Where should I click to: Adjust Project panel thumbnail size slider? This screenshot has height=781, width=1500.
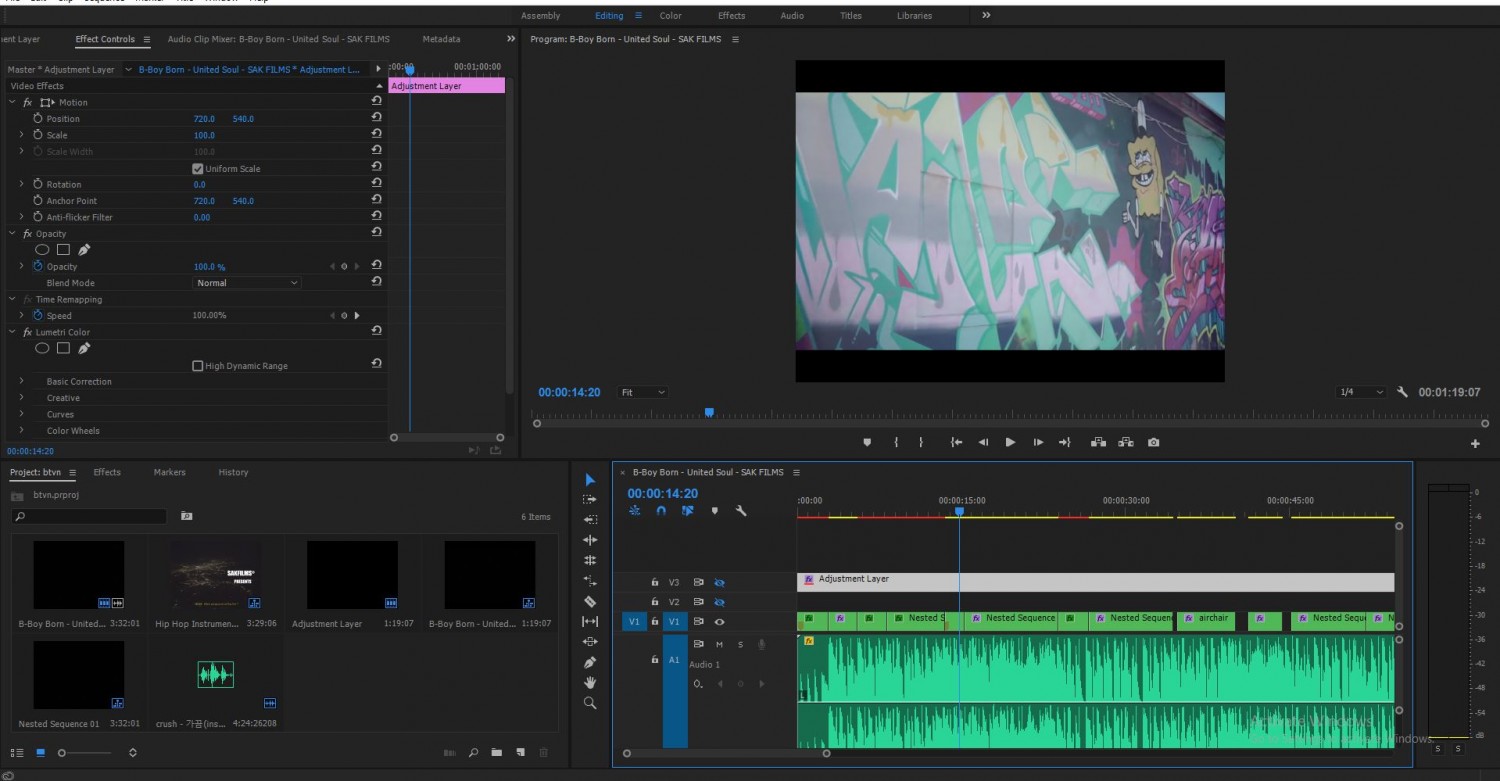(62, 752)
